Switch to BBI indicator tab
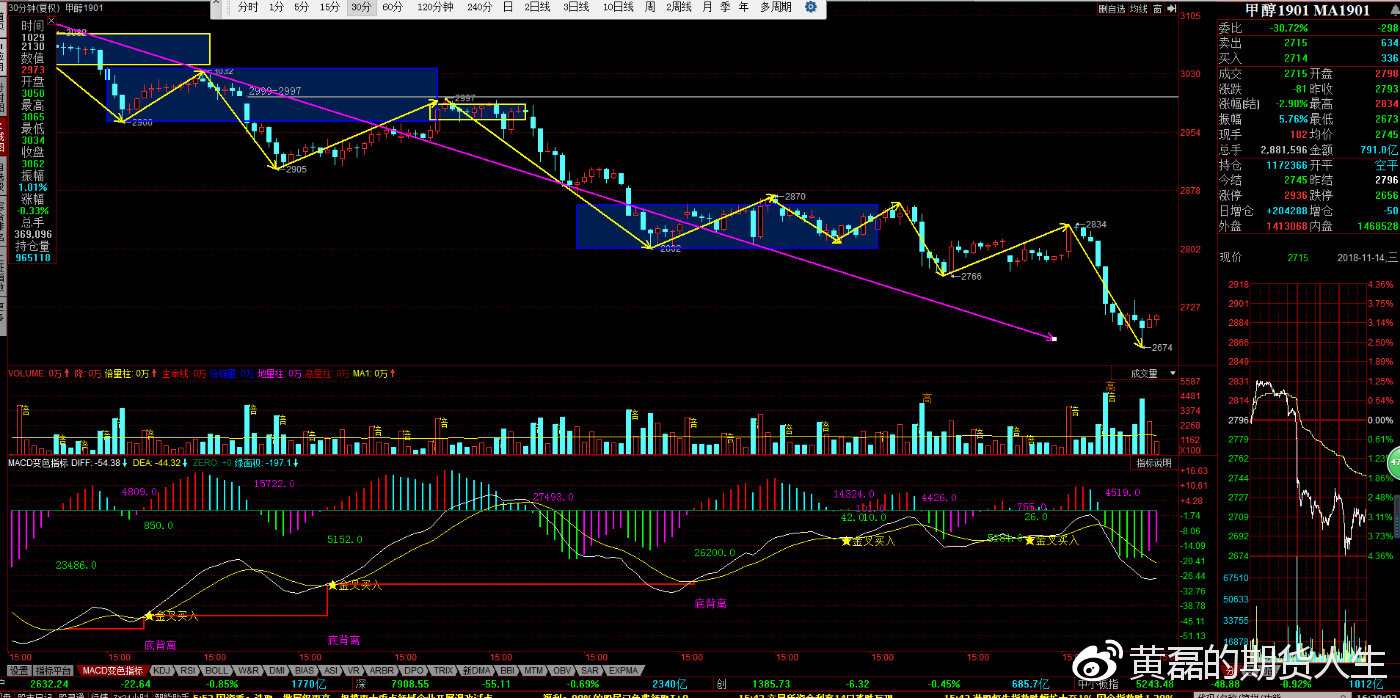Image resolution: width=1400 pixels, height=698 pixels. point(507,670)
